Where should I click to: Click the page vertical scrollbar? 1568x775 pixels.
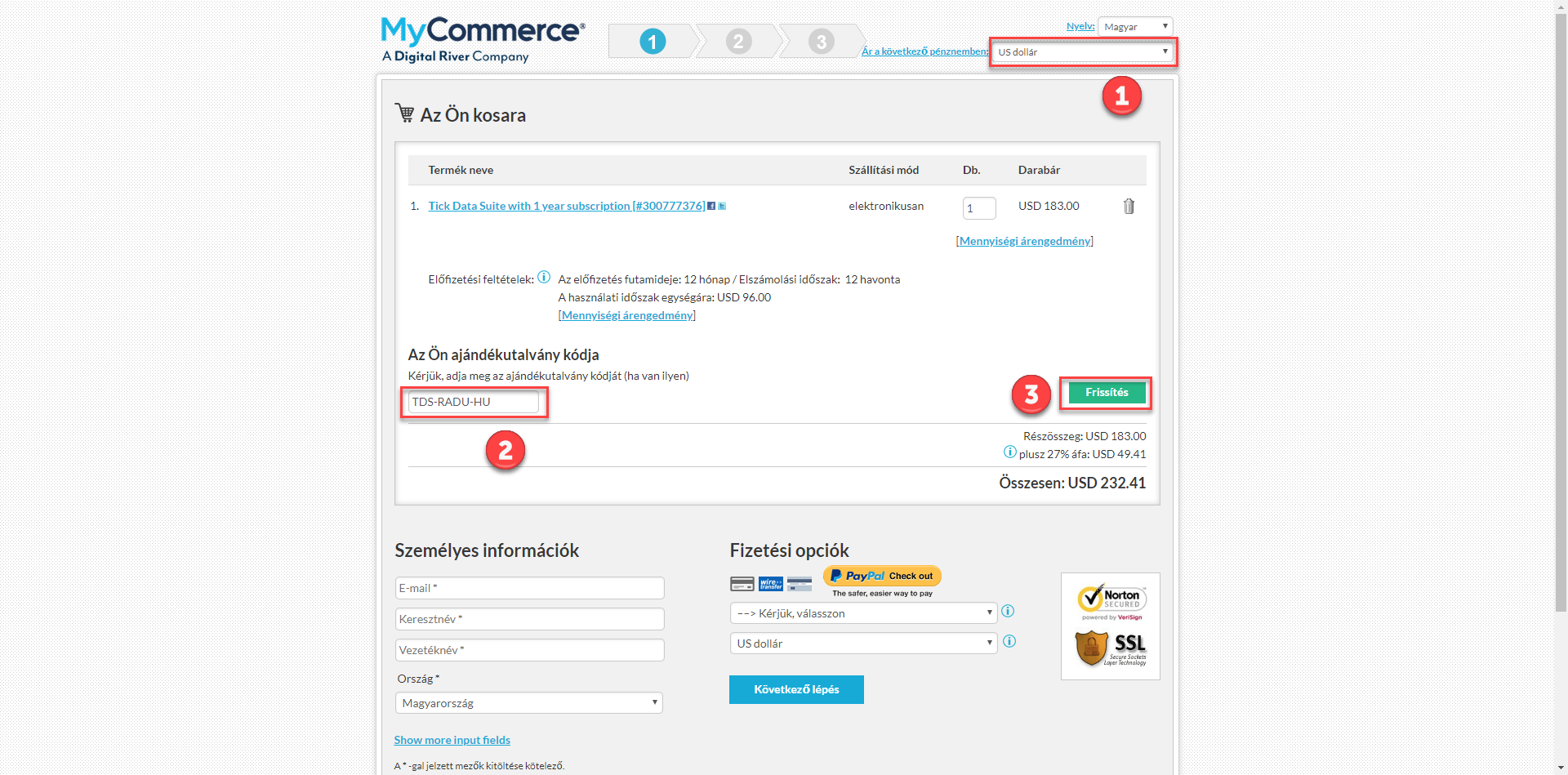(1561, 310)
